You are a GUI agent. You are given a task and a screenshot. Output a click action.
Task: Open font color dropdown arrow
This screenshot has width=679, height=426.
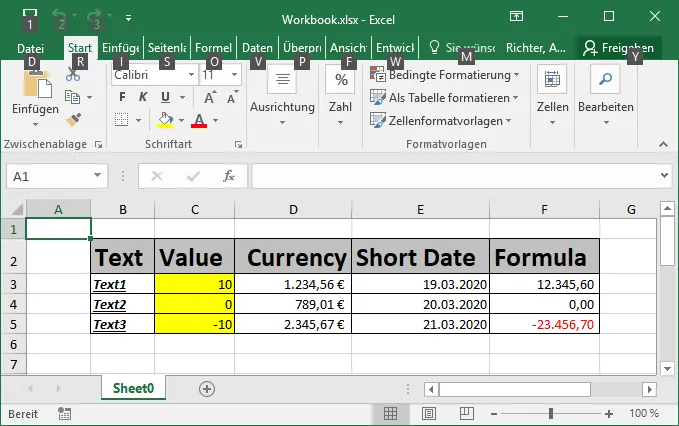[215, 120]
